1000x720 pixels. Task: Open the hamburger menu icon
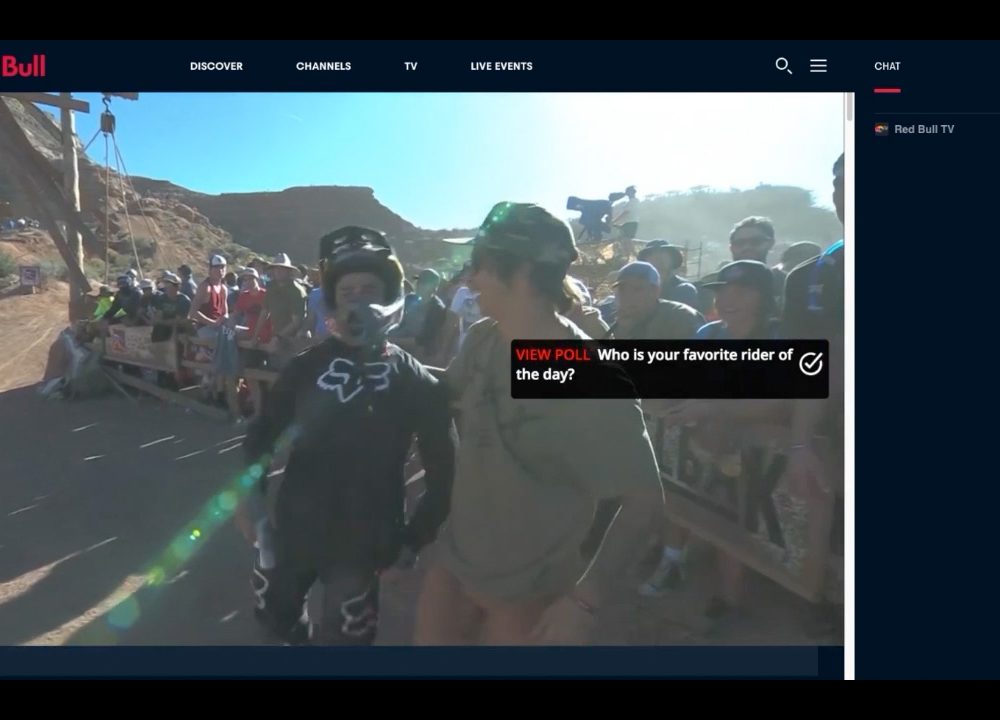[818, 66]
